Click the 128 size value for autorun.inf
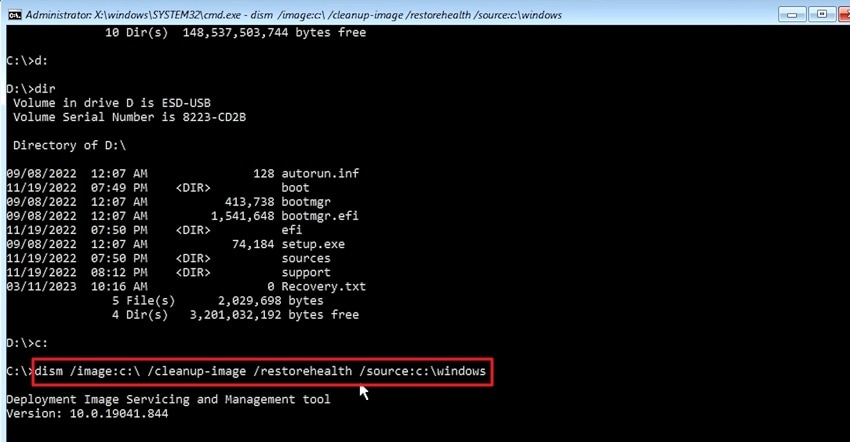The width and height of the screenshot is (850, 442). click(x=263, y=174)
